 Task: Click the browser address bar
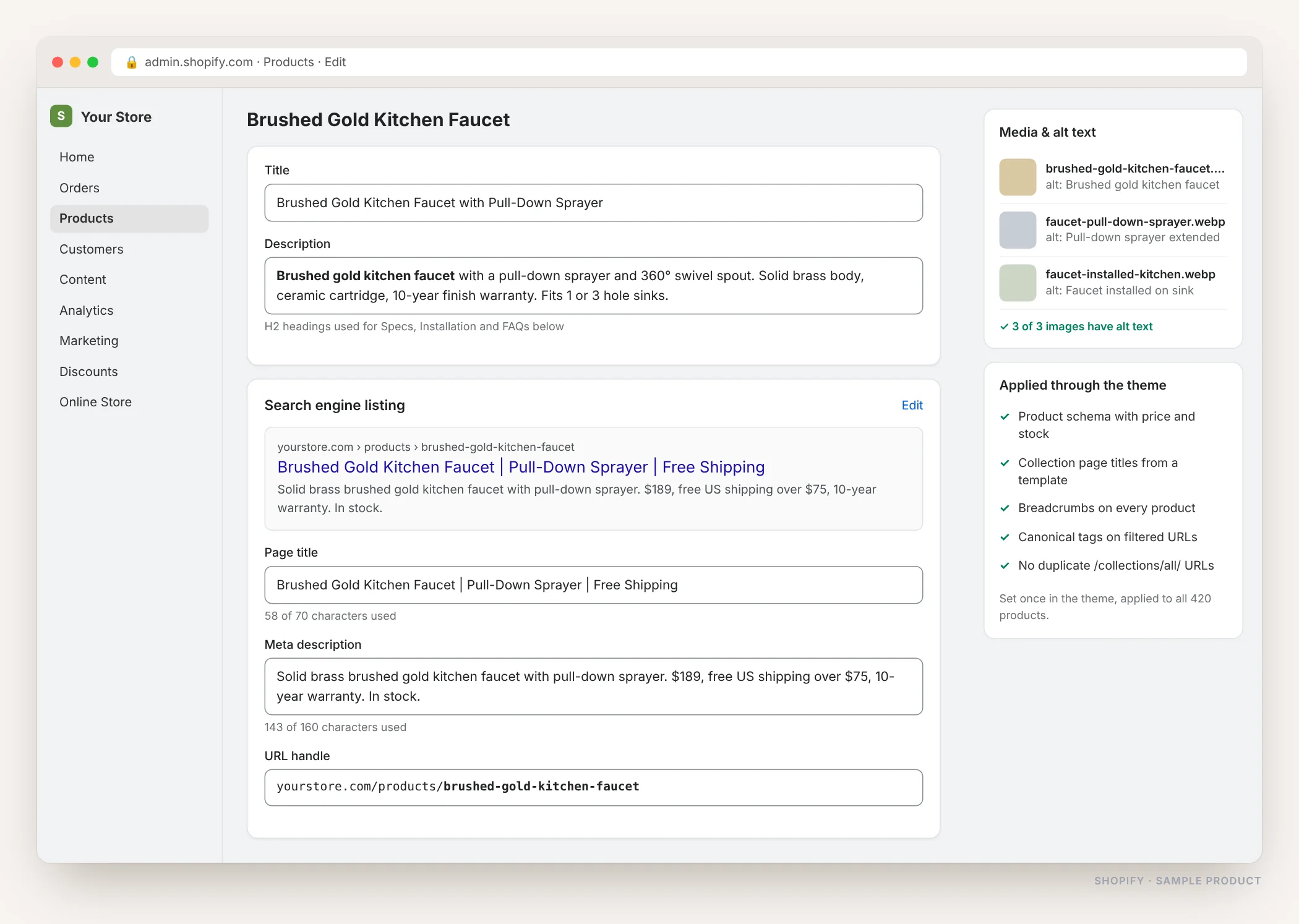click(x=679, y=62)
